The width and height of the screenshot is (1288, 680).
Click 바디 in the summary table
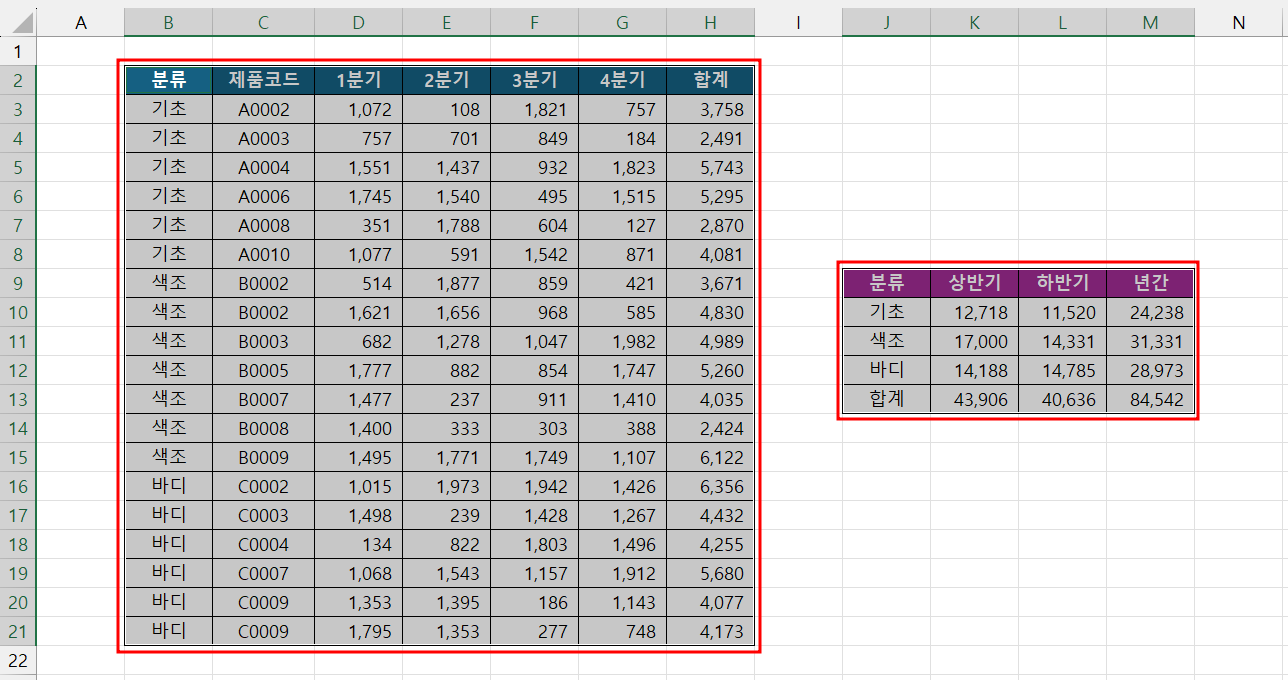point(886,371)
